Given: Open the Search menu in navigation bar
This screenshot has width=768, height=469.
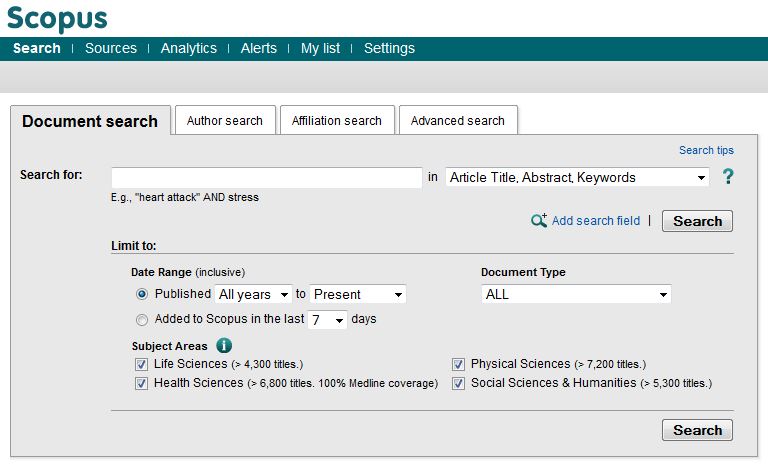Looking at the screenshot, I should (x=37, y=48).
